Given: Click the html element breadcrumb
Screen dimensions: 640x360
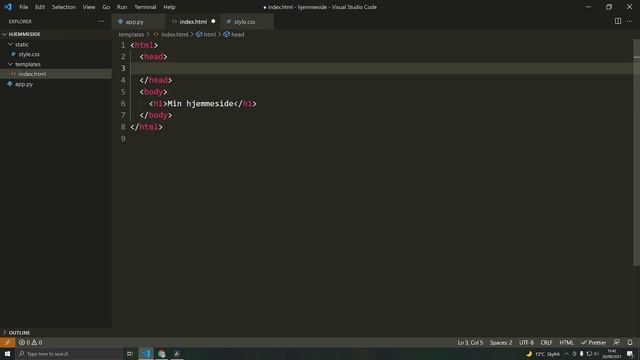Looking at the screenshot, I should (x=206, y=35).
